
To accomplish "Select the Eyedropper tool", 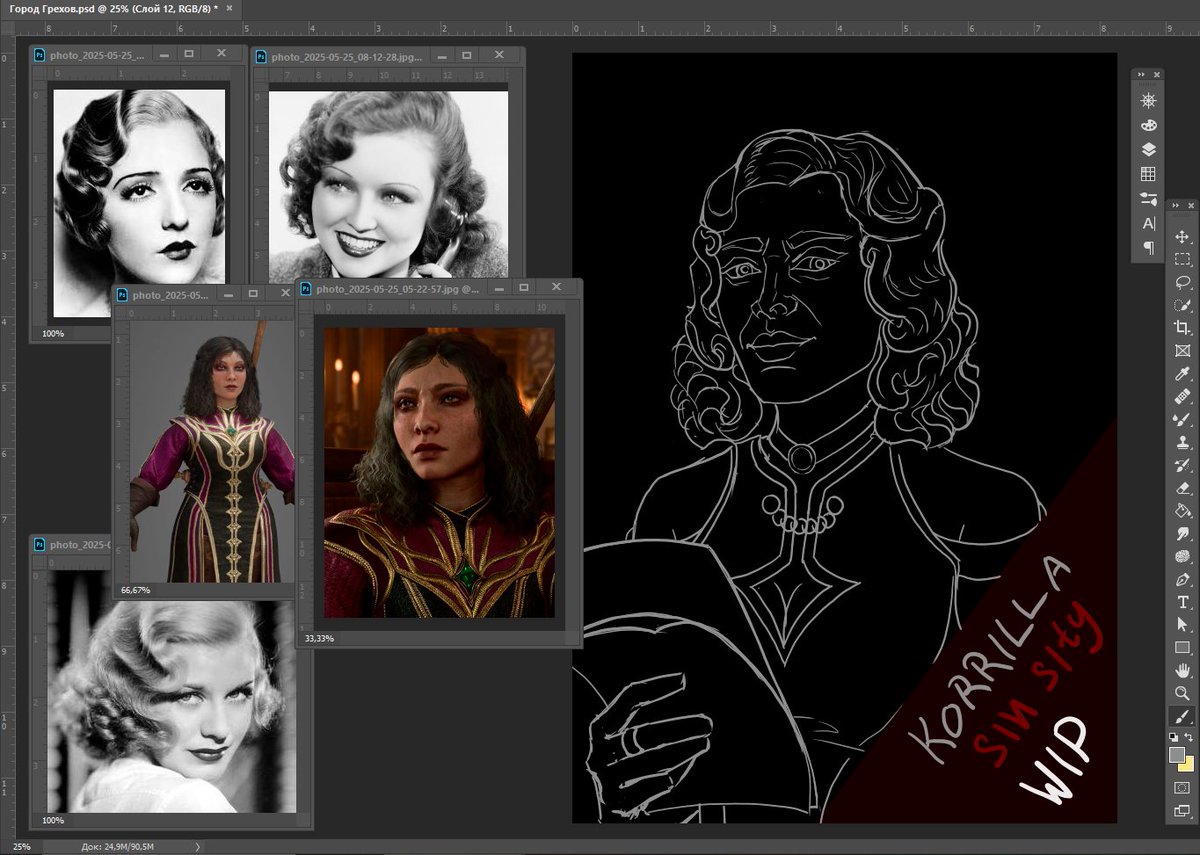I will [x=1182, y=374].
